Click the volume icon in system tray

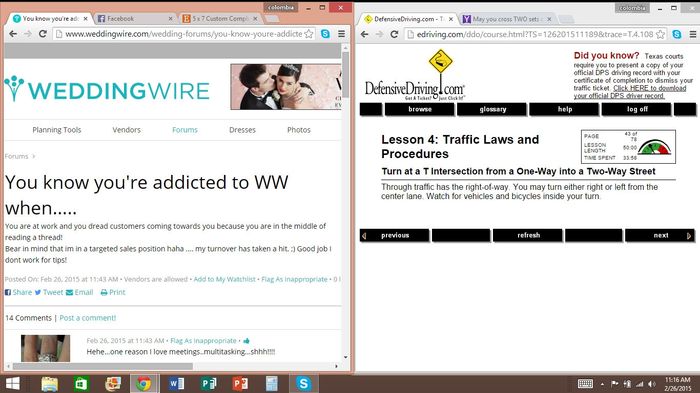coord(652,384)
